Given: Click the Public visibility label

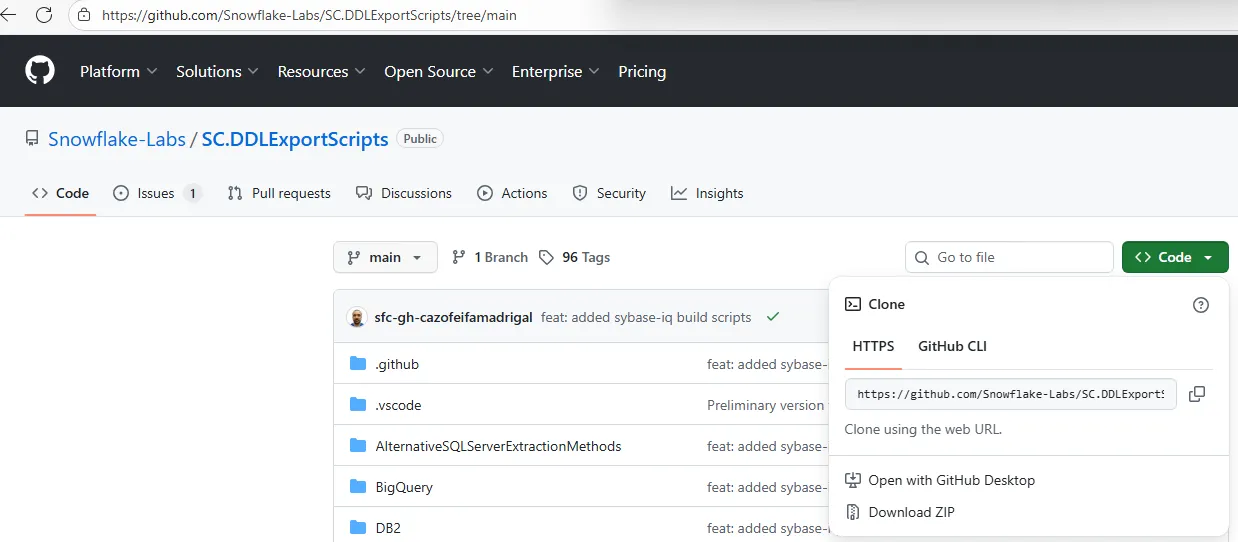Looking at the screenshot, I should [420, 139].
